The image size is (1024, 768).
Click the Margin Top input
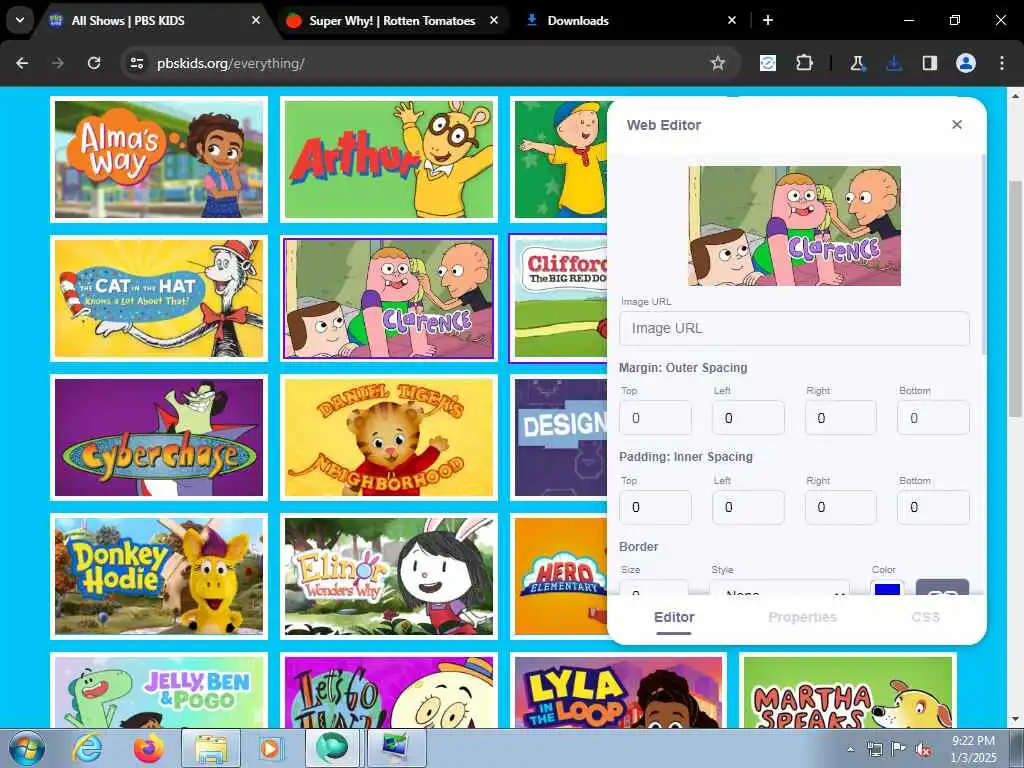coord(655,418)
